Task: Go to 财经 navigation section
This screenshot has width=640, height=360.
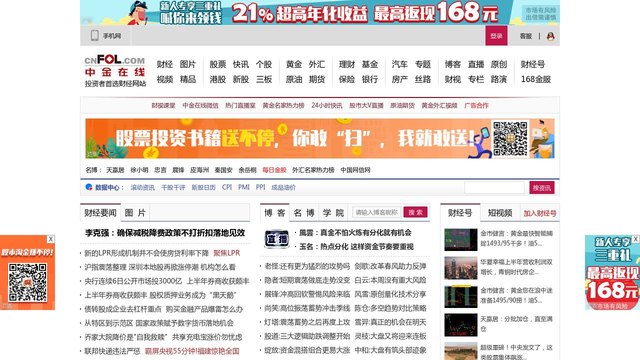Action: click(x=164, y=64)
